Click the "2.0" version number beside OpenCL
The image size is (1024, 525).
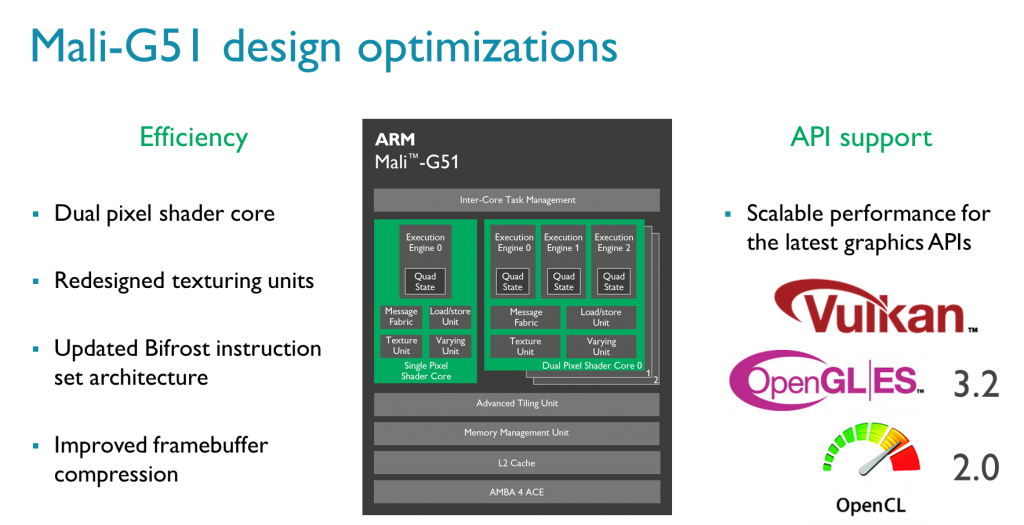(x=976, y=468)
